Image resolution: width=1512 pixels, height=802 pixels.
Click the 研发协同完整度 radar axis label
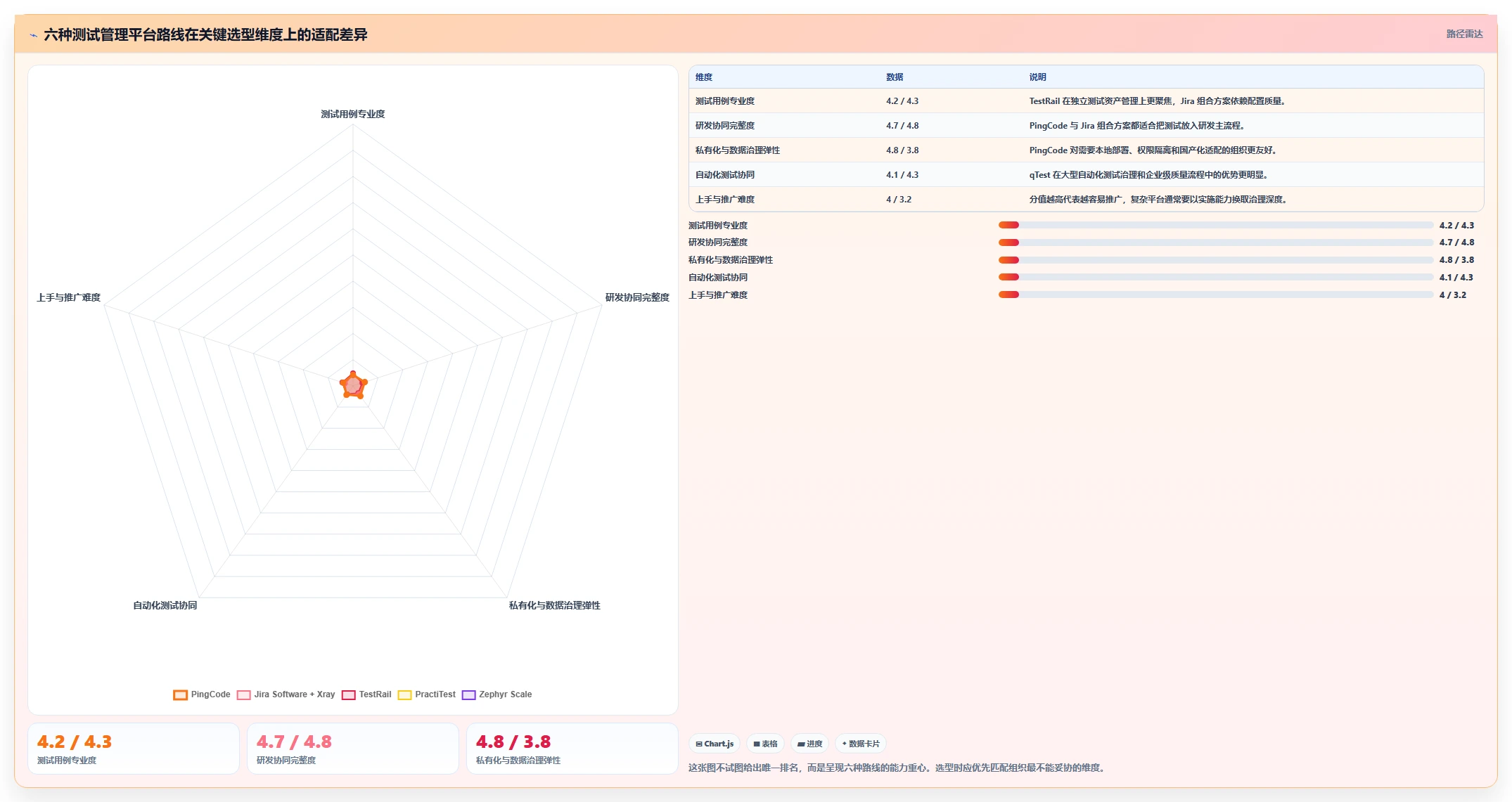coord(637,297)
